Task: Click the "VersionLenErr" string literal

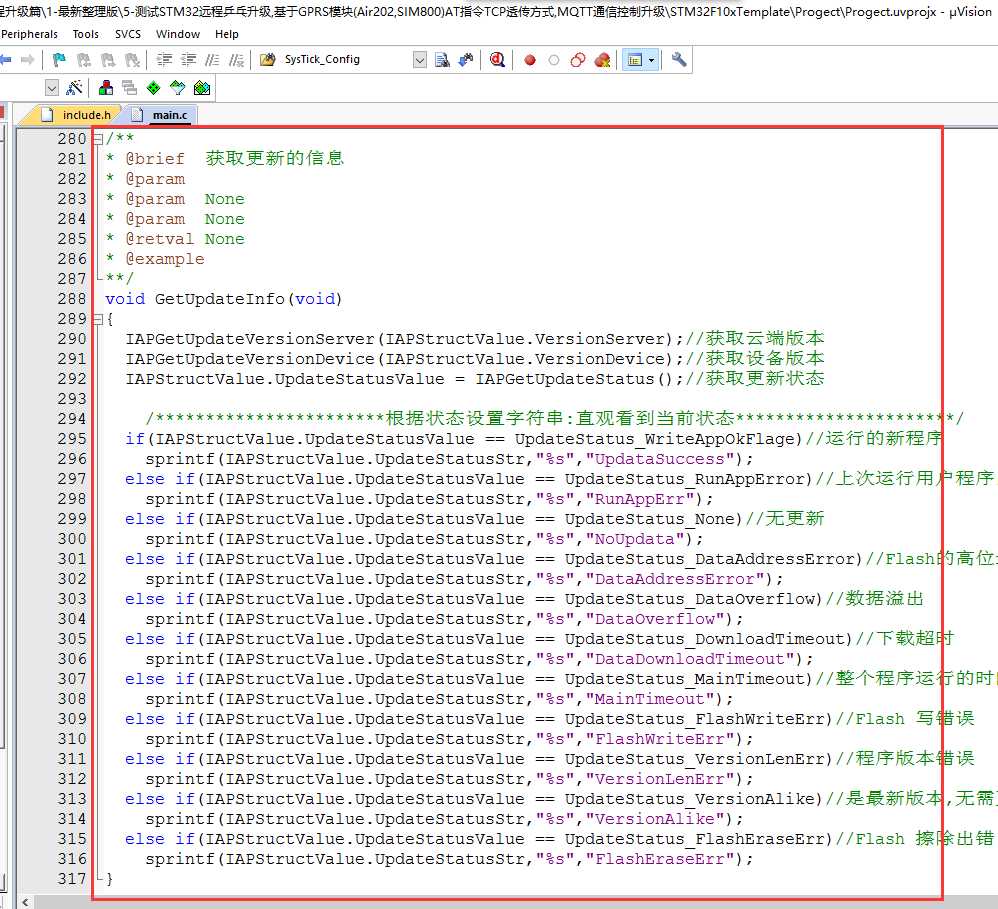Action: [661, 779]
